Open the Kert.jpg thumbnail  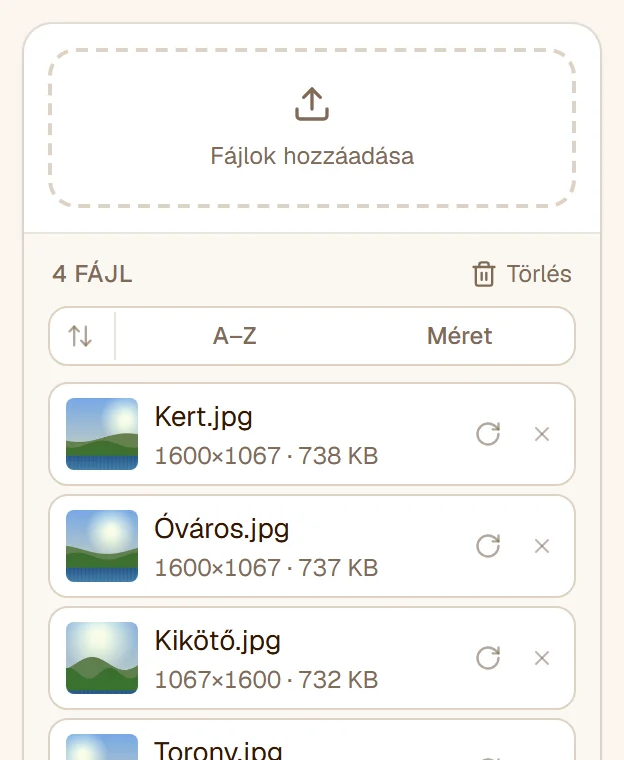(x=102, y=434)
